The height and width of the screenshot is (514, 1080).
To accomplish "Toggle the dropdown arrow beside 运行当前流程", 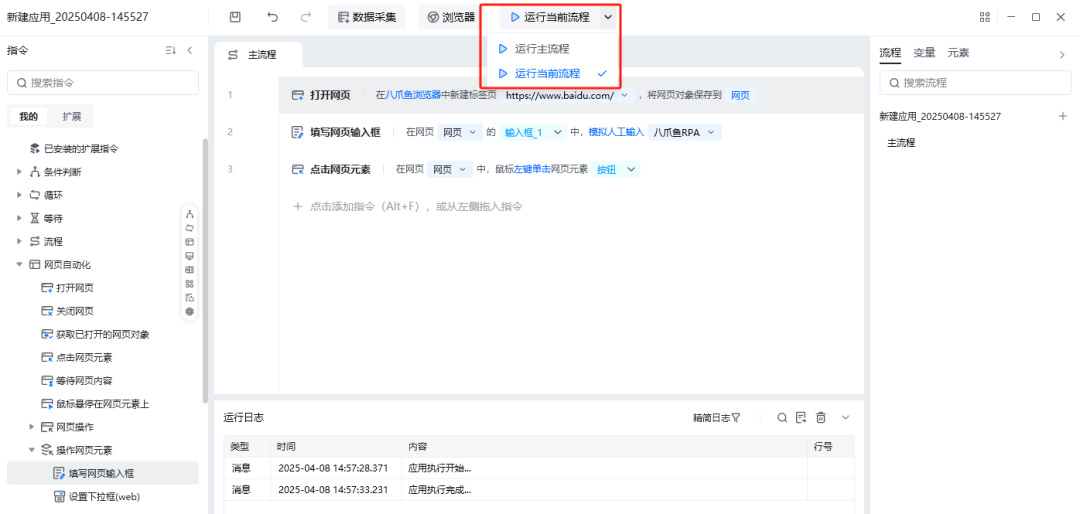I will [608, 17].
